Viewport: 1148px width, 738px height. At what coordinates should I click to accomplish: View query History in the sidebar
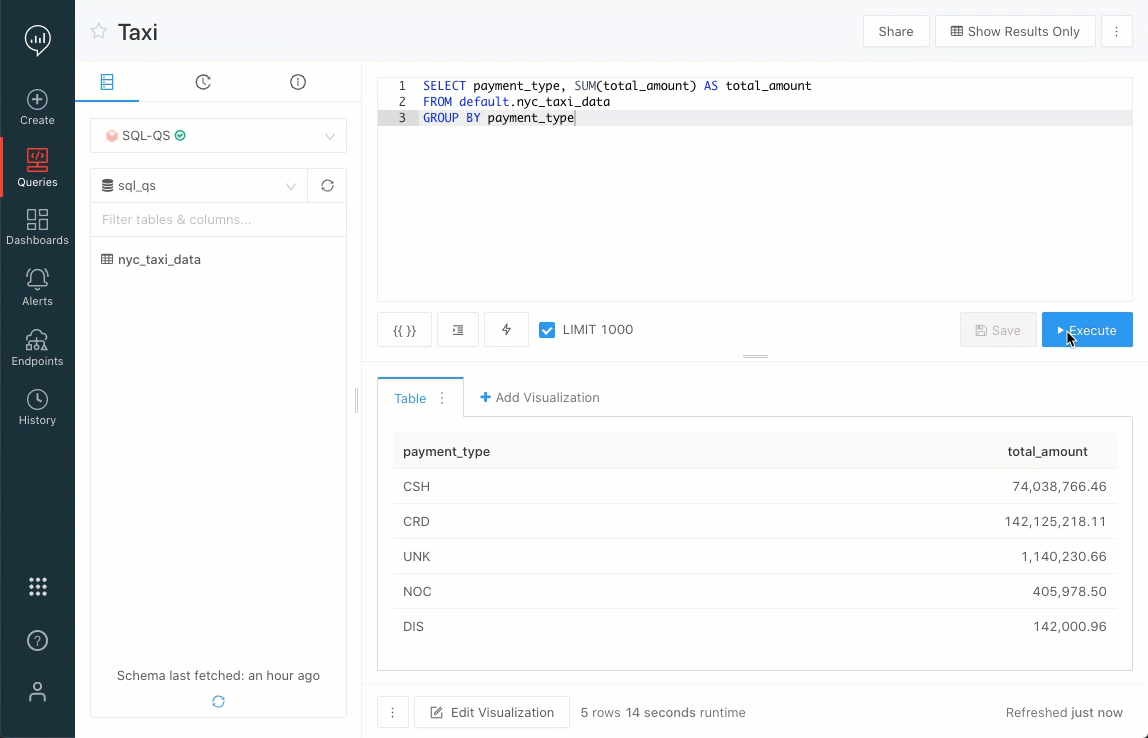37,406
